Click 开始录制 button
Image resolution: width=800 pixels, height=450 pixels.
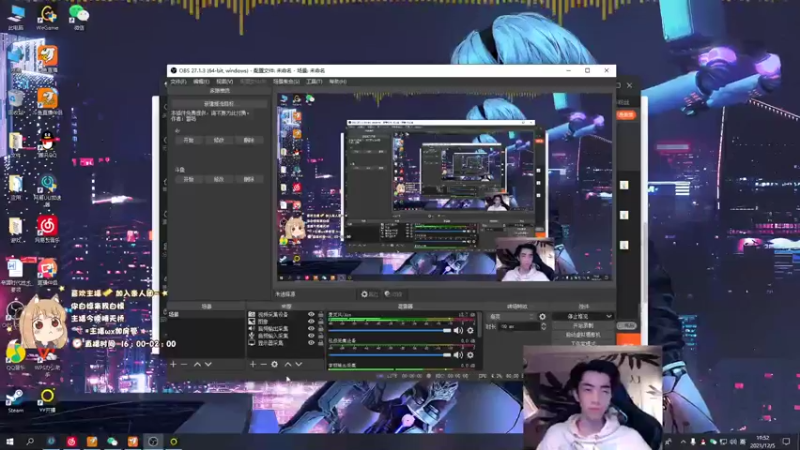(583, 326)
